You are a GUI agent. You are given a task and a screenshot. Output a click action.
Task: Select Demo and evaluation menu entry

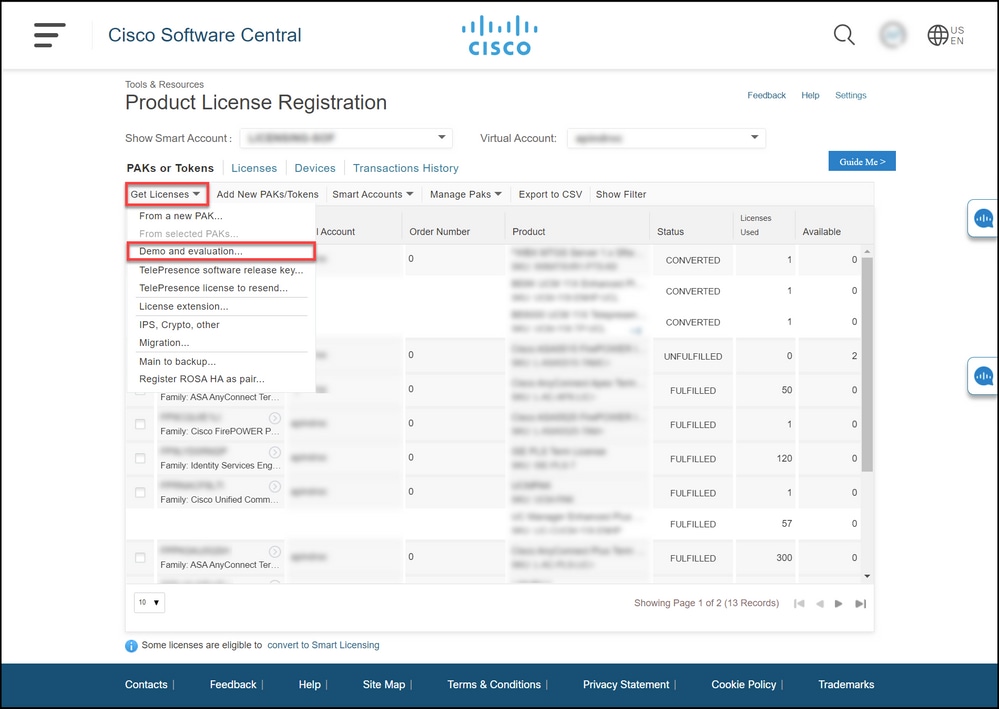[x=220, y=251]
